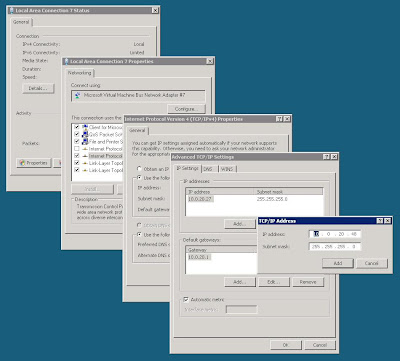
Task: Select the 10.0.20.1 gateway entry
Action: [x=199, y=257]
